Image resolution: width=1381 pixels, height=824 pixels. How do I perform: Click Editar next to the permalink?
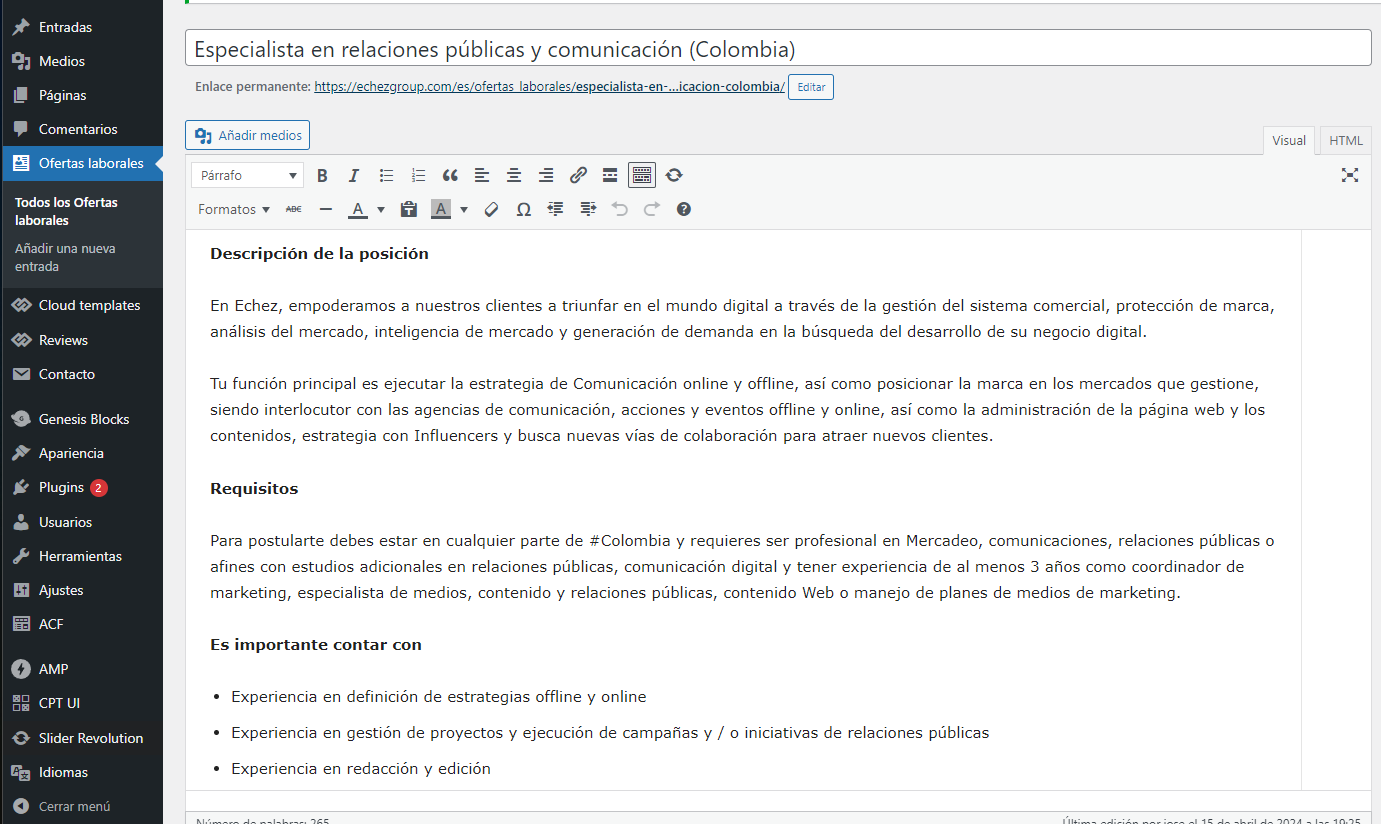pos(811,87)
